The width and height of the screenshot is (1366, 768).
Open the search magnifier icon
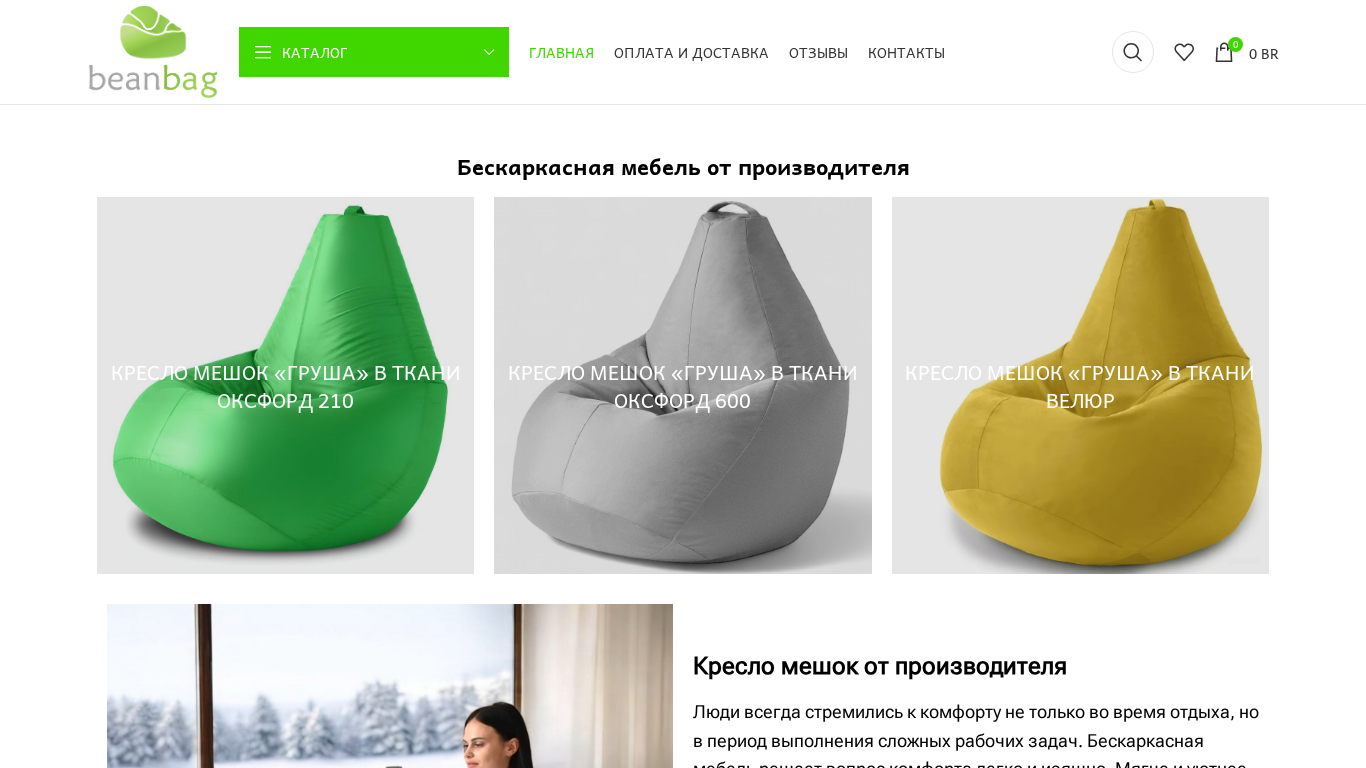(1132, 52)
